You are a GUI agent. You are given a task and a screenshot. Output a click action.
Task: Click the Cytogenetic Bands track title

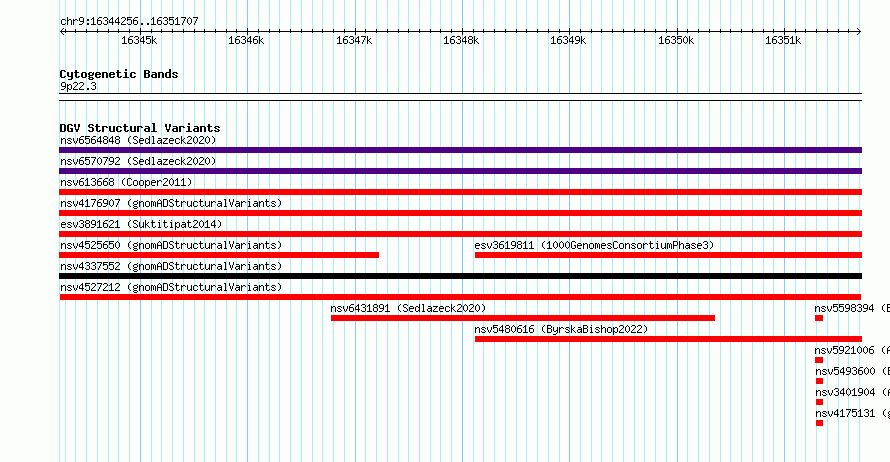click(119, 74)
